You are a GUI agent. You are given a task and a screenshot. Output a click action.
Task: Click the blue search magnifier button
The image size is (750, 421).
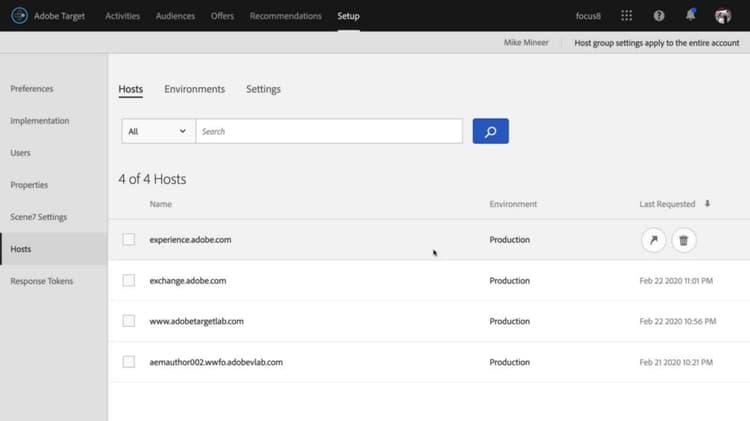click(x=490, y=131)
